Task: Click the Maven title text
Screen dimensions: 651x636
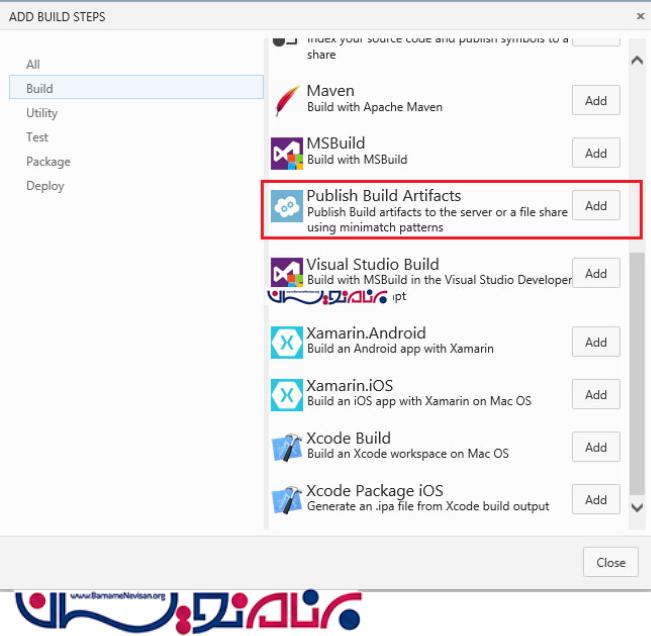Action: (x=330, y=91)
